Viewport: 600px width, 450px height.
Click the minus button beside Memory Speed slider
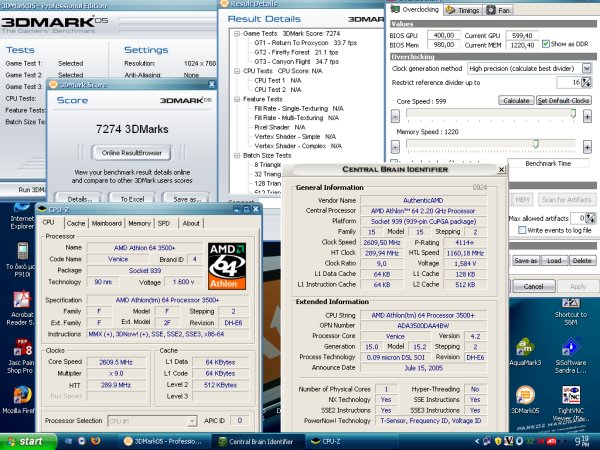pos(395,147)
